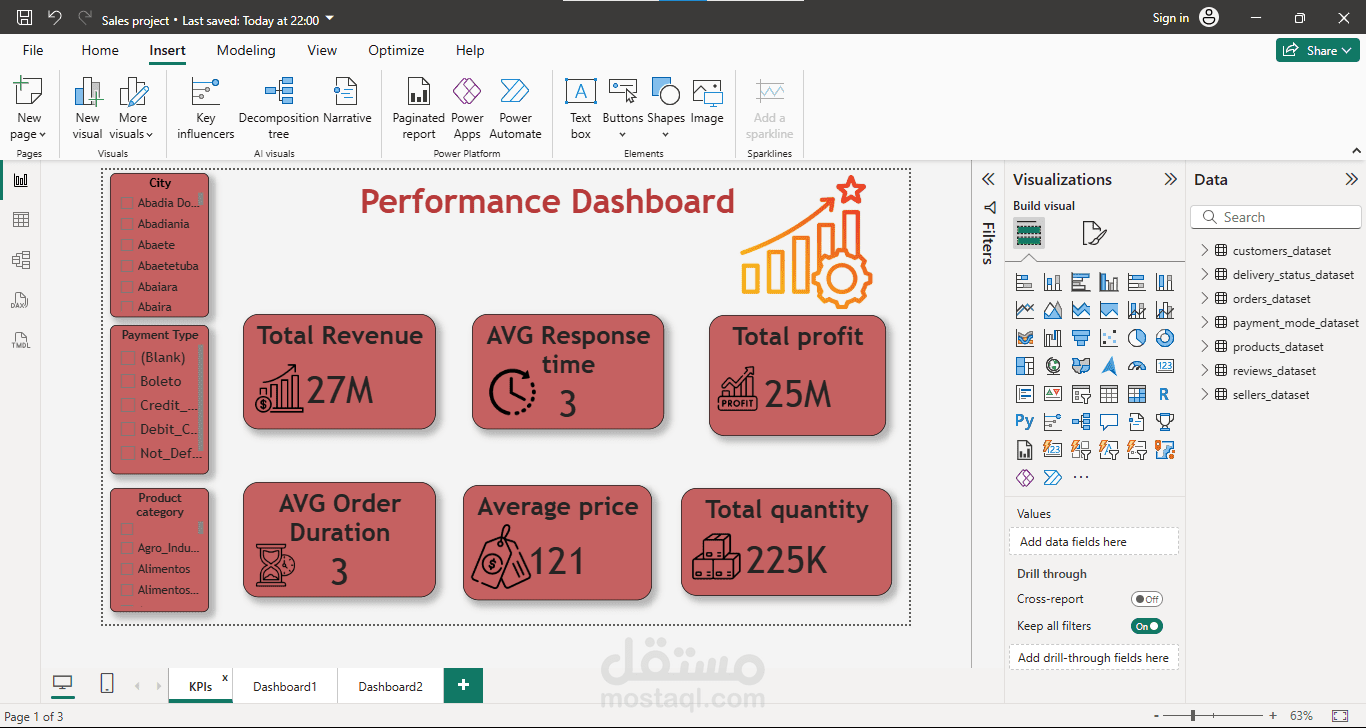Choose the R script visual
Image resolution: width=1366 pixels, height=728 pixels.
click(x=1164, y=394)
